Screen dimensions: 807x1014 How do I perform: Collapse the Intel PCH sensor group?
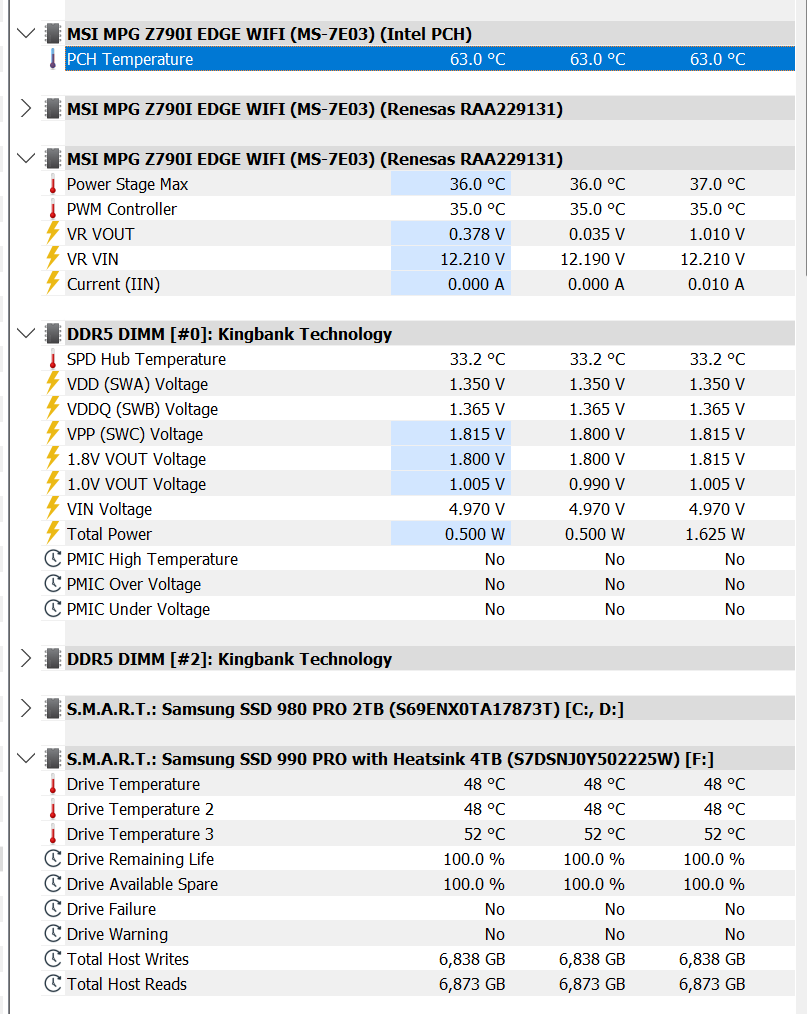click(x=26, y=34)
